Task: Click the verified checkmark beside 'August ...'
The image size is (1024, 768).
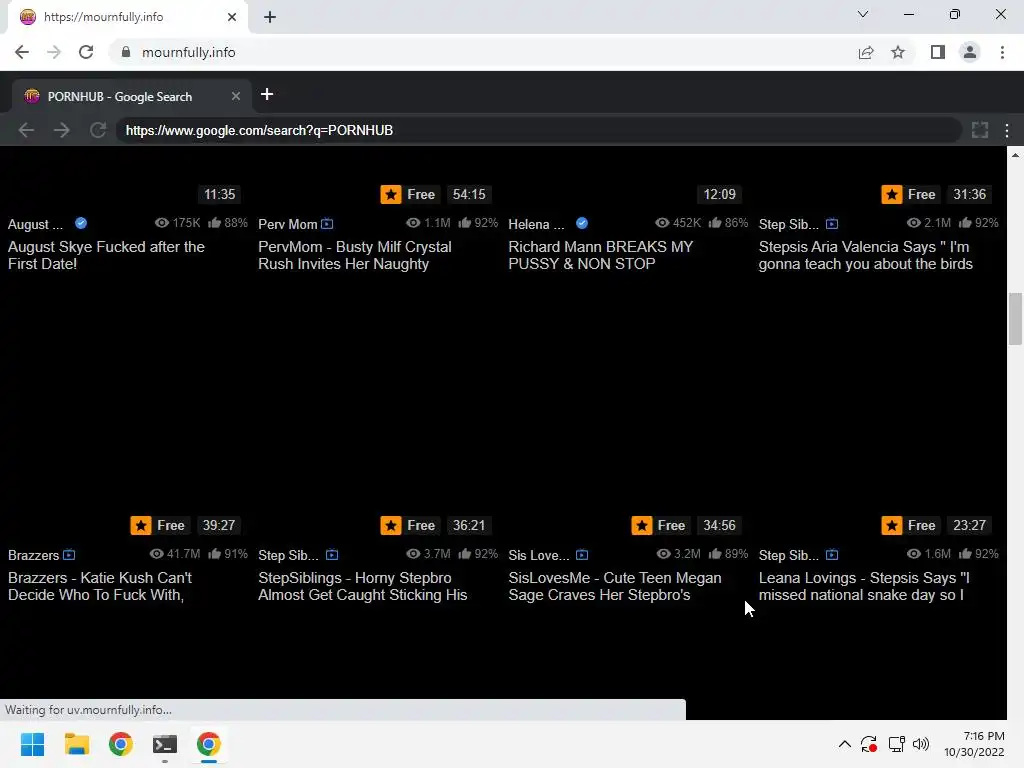Action: click(81, 223)
